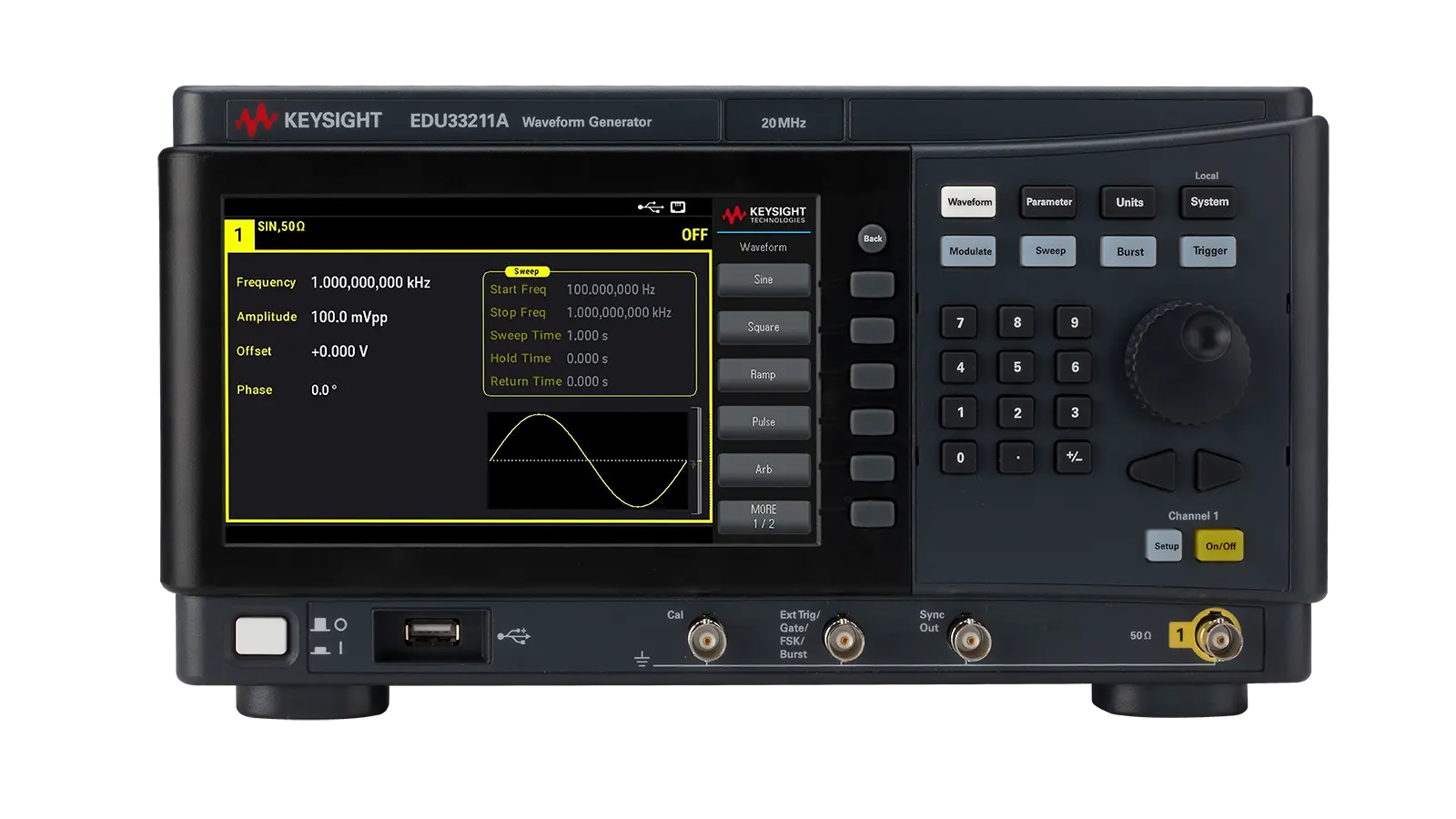Click the softkey button beside Square
The width and height of the screenshot is (1456, 819).
pos(872,329)
